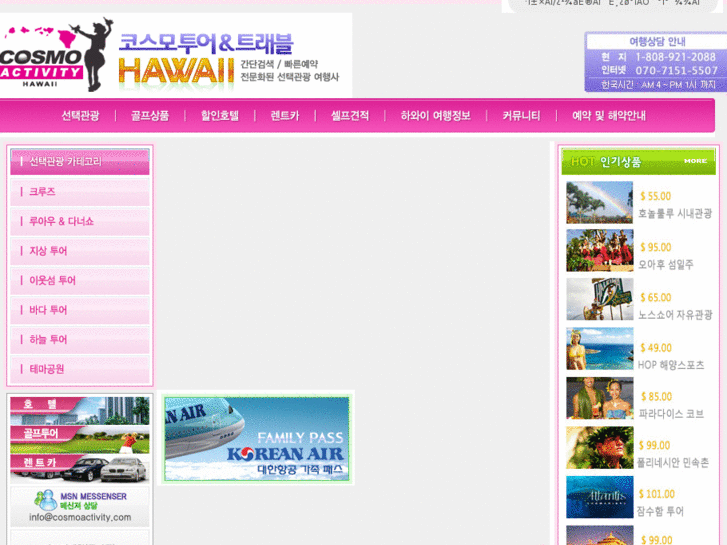Open the 할인호텔 menu item
This screenshot has height=545, width=727.
[x=220, y=115]
